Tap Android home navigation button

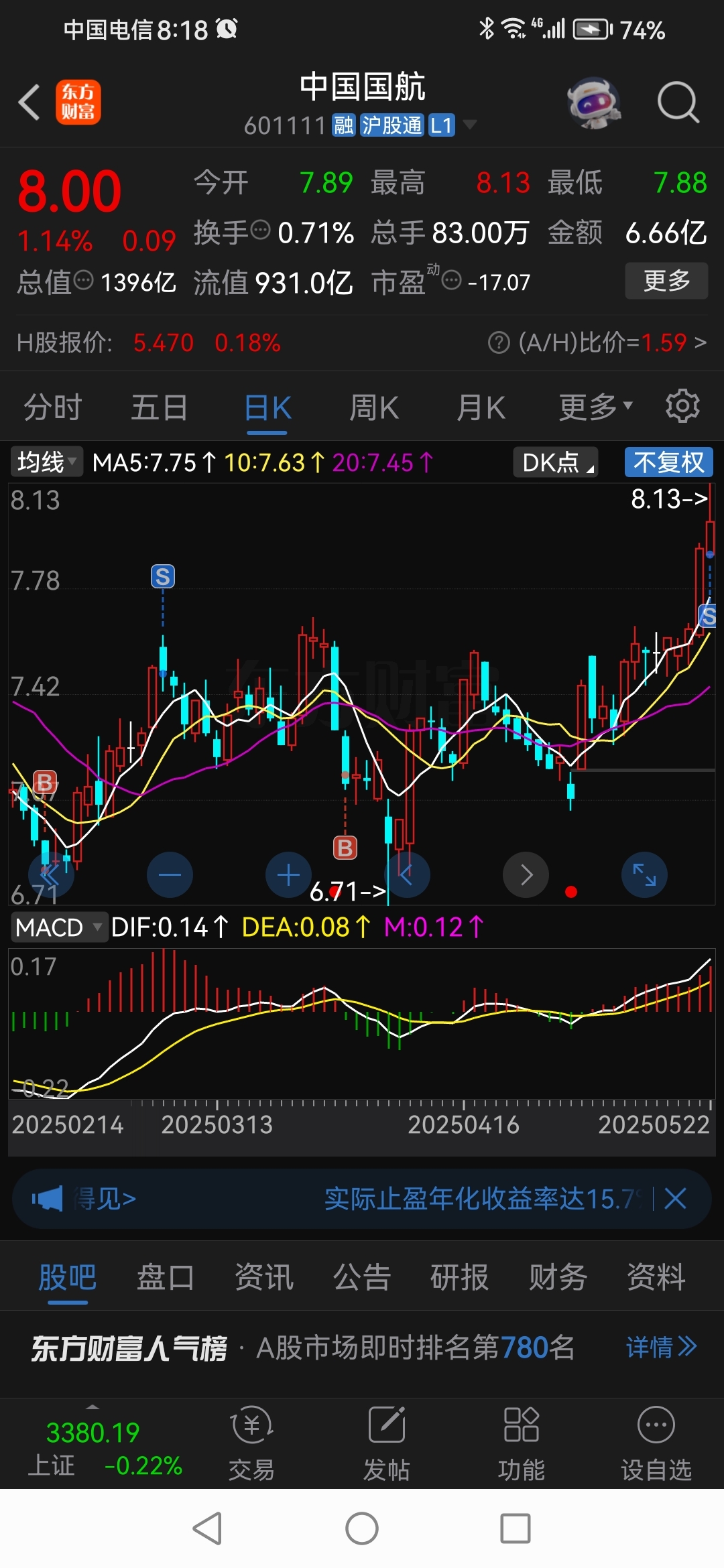click(362, 1528)
